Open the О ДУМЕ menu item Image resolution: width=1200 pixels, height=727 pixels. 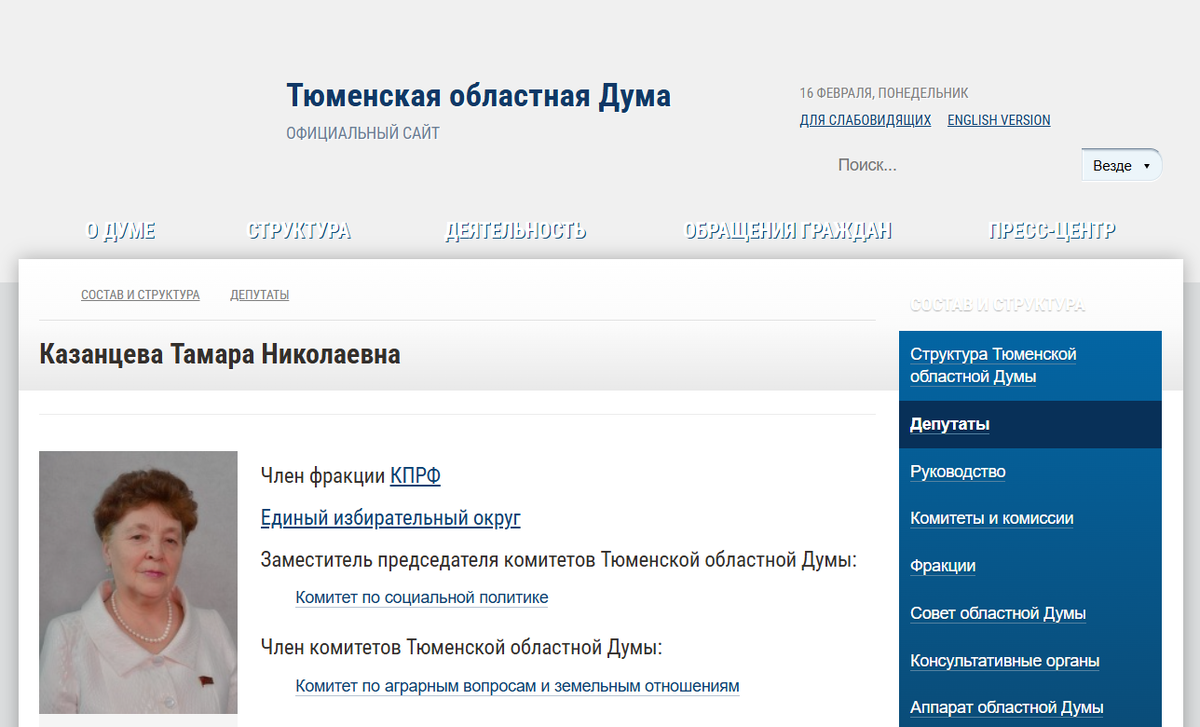point(121,230)
